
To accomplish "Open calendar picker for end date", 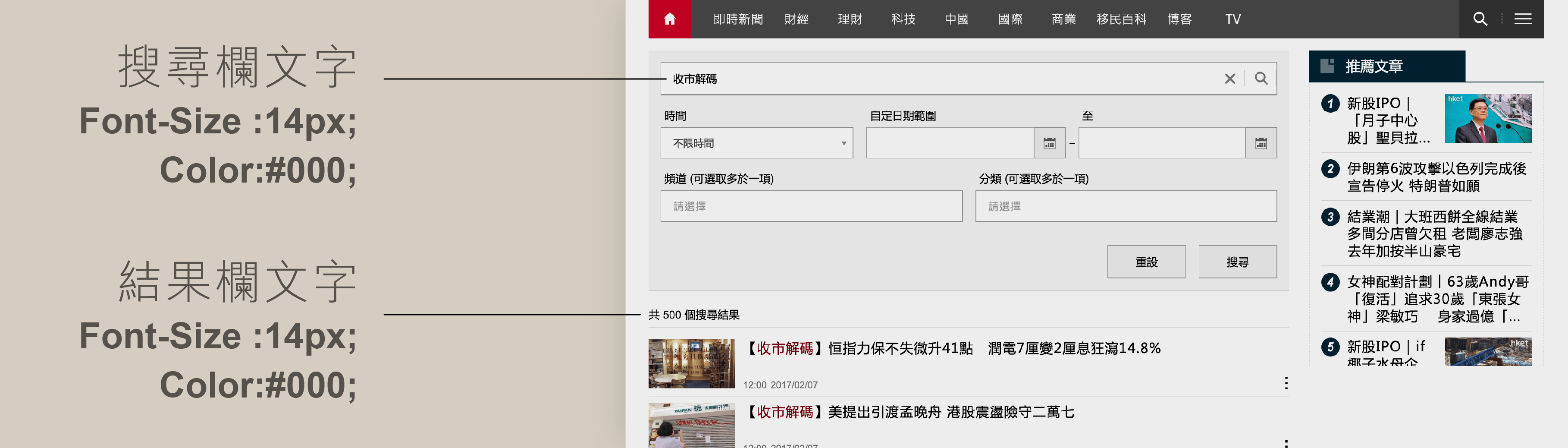I will [x=1261, y=143].
